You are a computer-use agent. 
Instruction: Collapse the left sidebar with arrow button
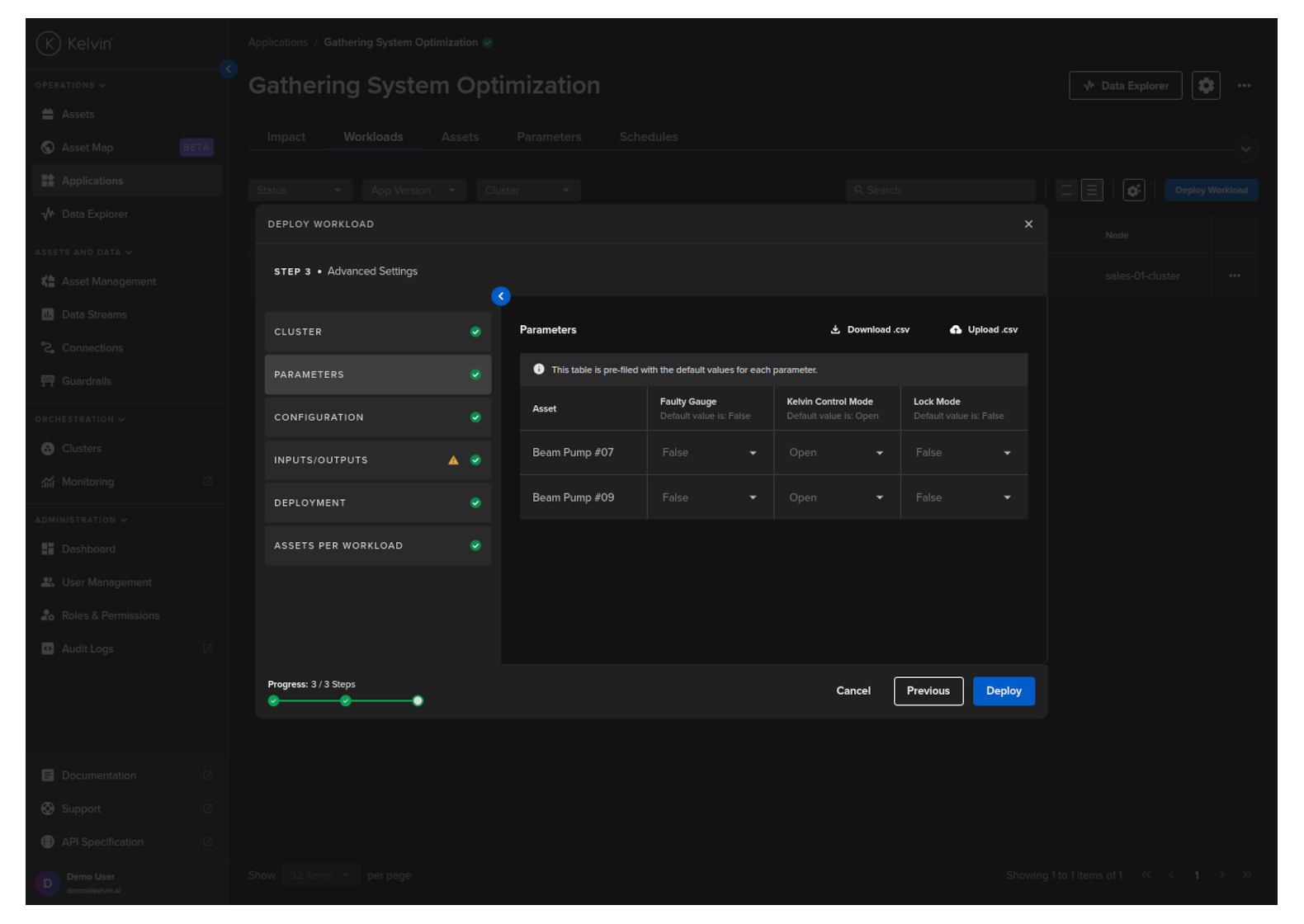[x=229, y=69]
